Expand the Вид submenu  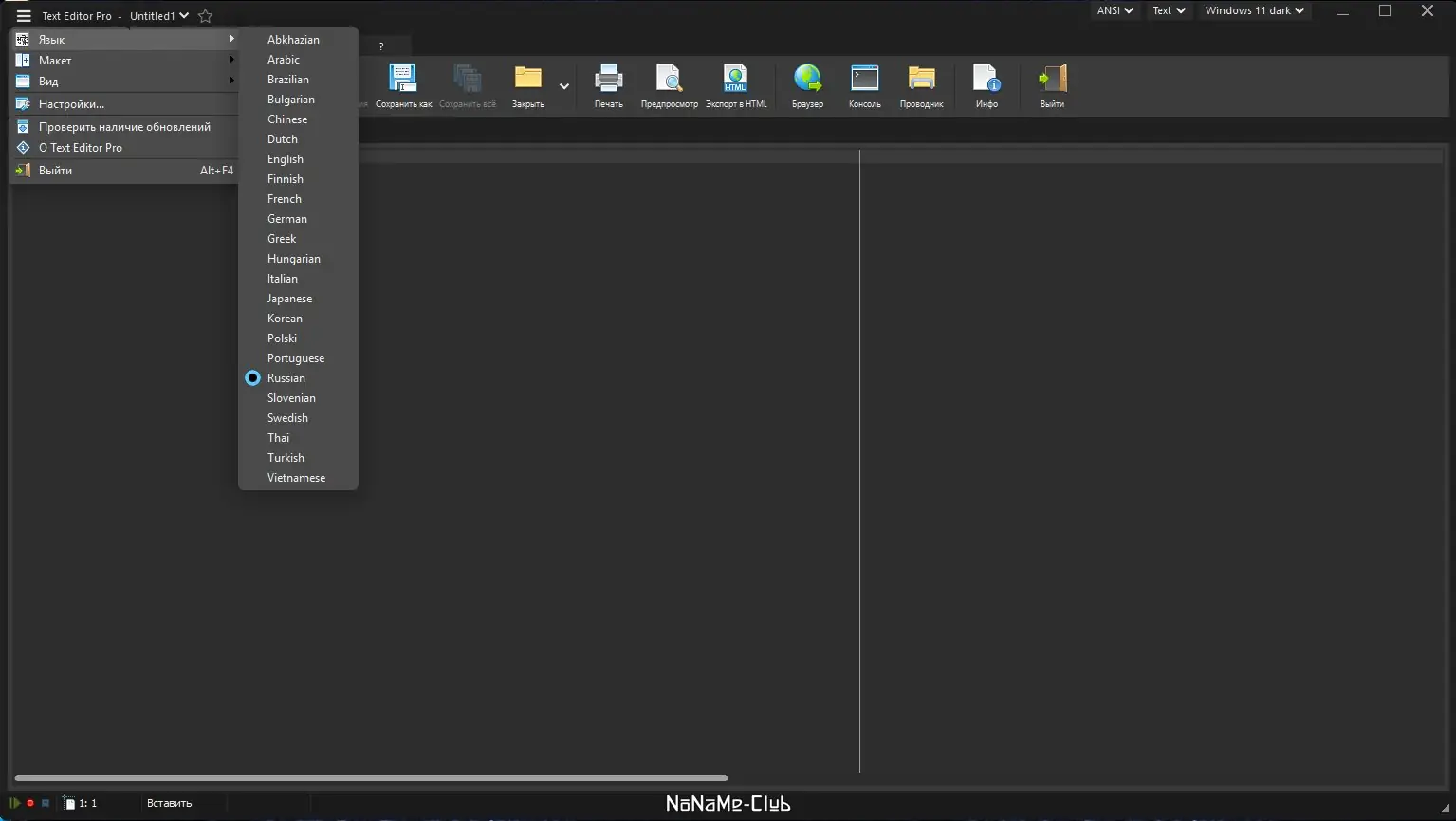[124, 82]
